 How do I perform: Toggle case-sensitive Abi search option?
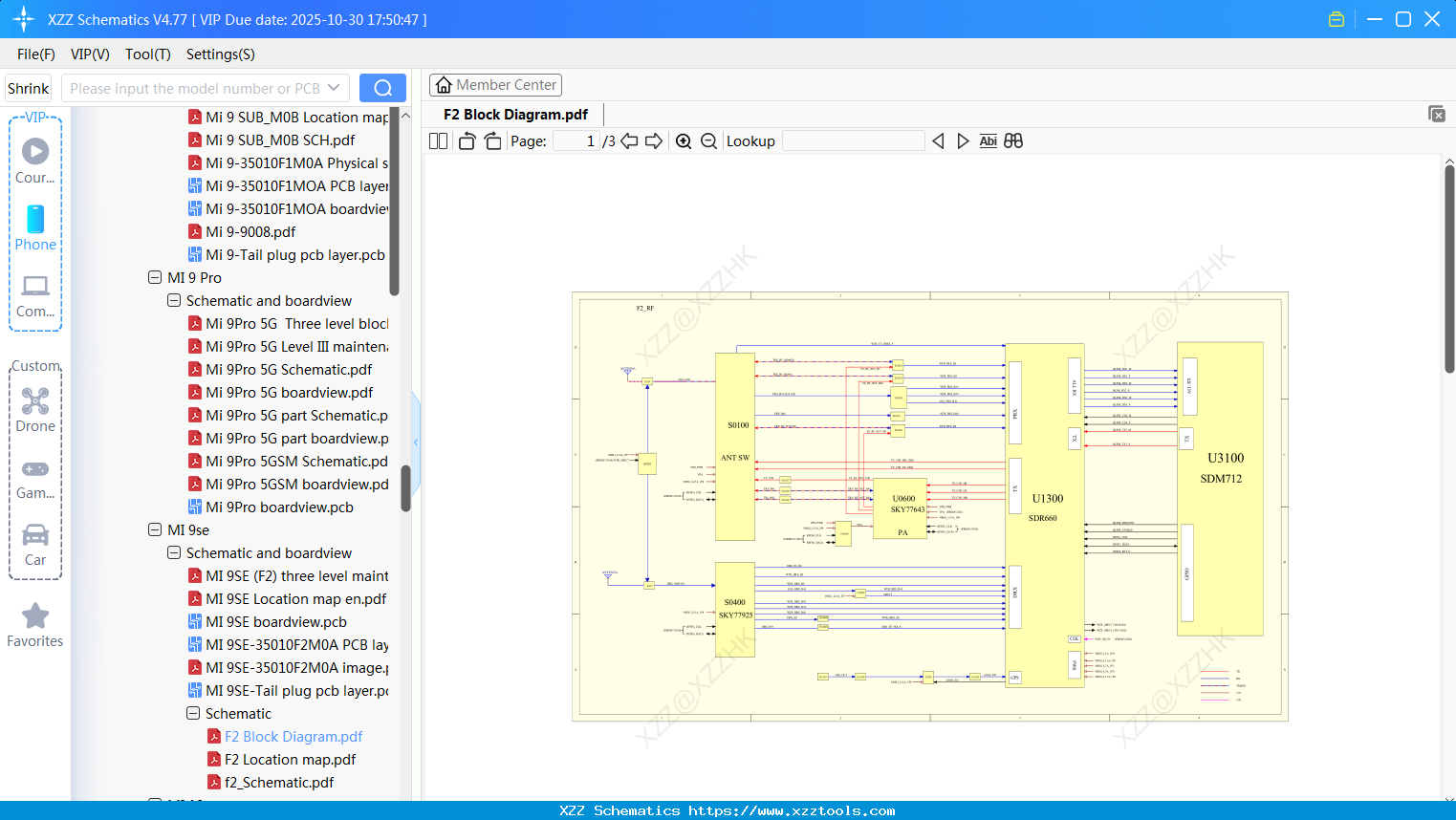[988, 140]
